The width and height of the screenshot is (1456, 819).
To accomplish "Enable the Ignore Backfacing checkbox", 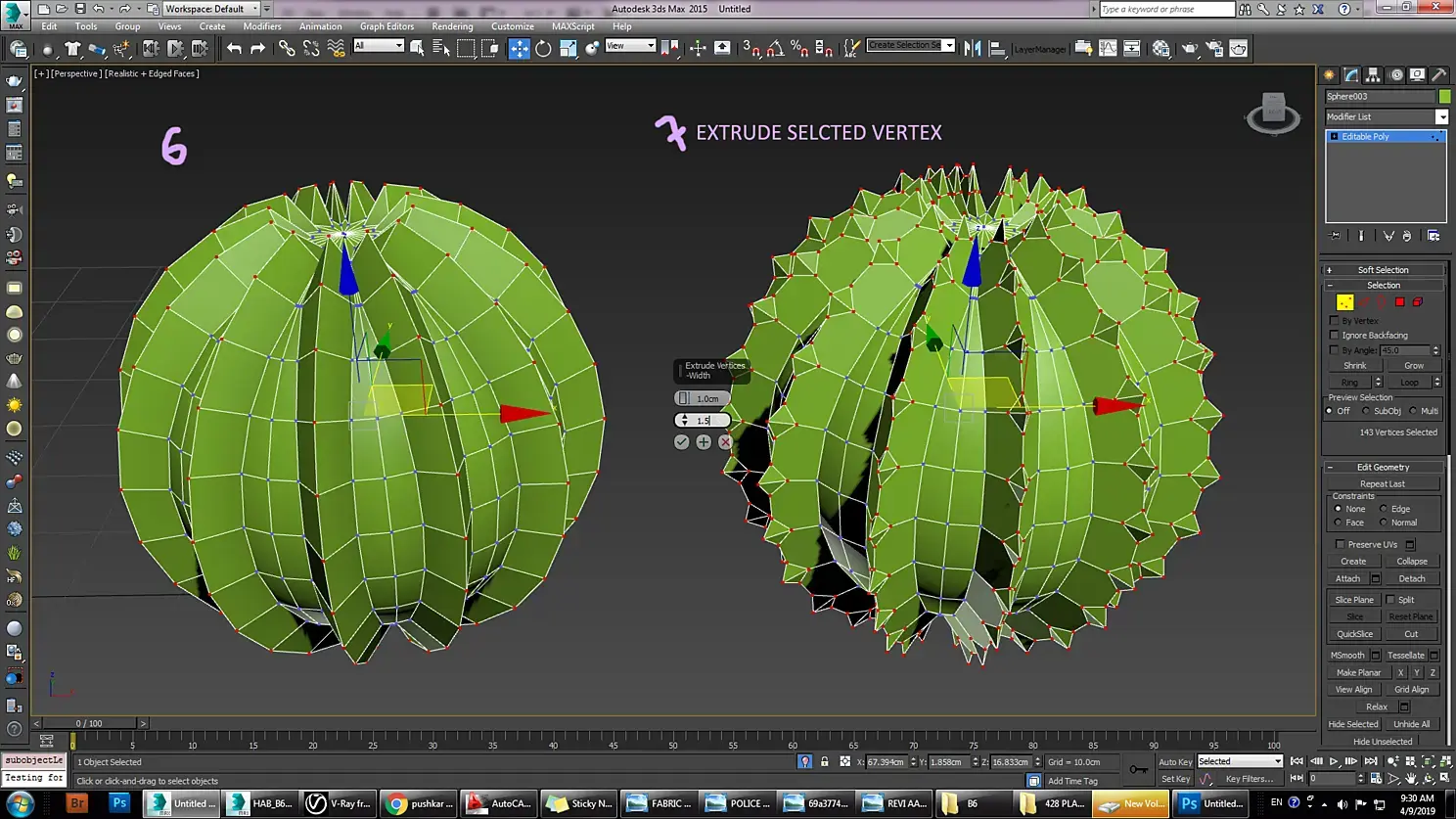I will pyautogui.click(x=1334, y=336).
